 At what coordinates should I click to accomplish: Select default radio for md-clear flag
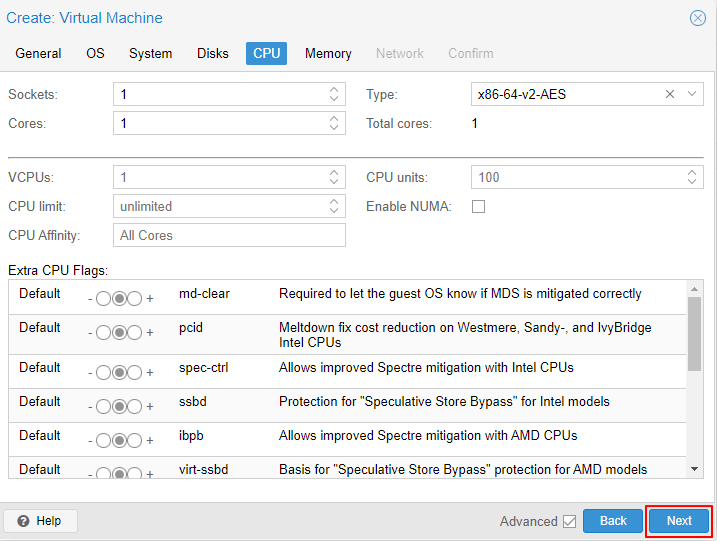[119, 299]
